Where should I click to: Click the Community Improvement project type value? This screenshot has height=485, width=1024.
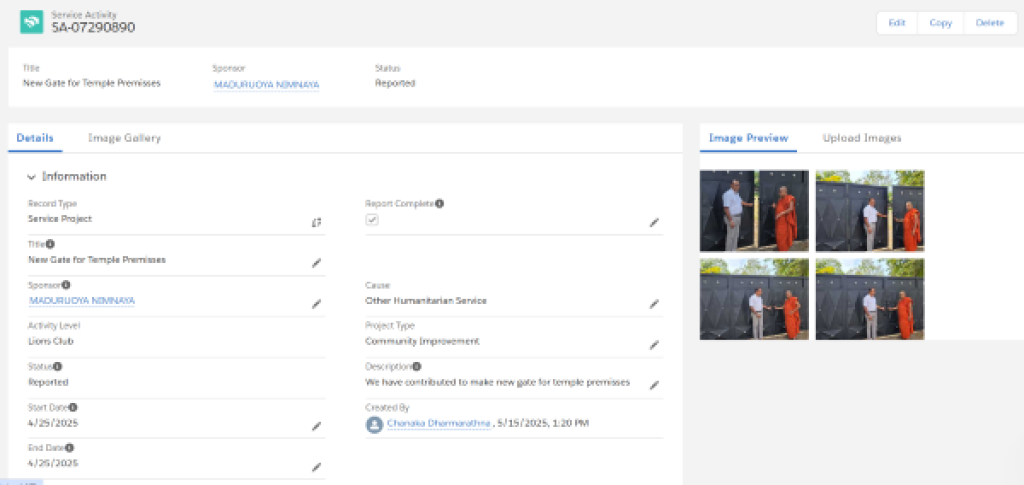coord(422,341)
